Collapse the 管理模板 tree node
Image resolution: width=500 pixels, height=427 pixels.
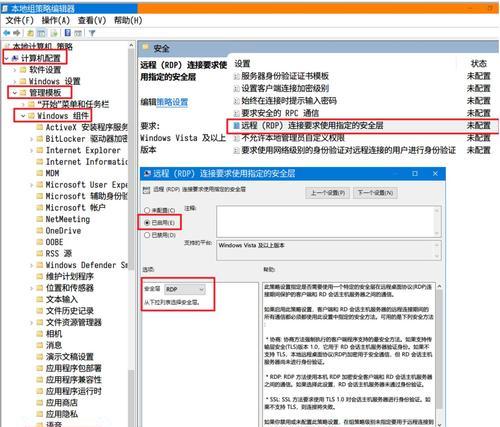[x=15, y=93]
